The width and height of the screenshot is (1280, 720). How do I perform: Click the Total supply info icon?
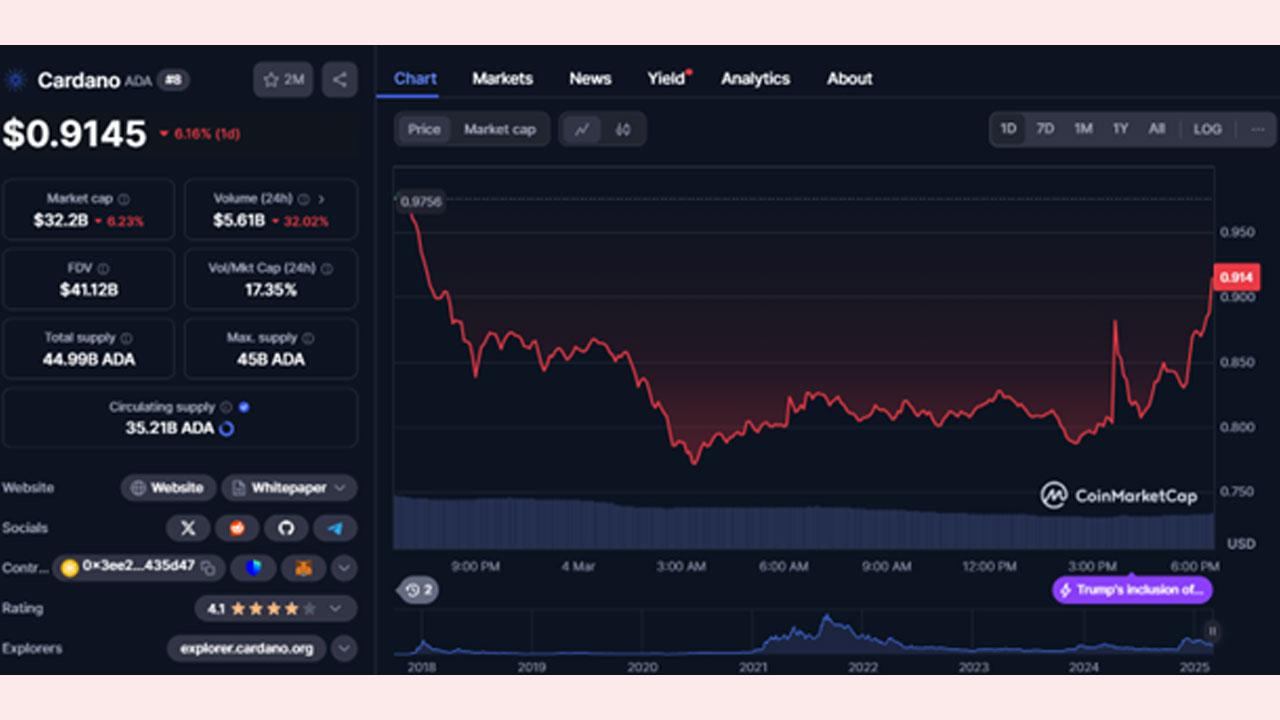[x=126, y=339]
